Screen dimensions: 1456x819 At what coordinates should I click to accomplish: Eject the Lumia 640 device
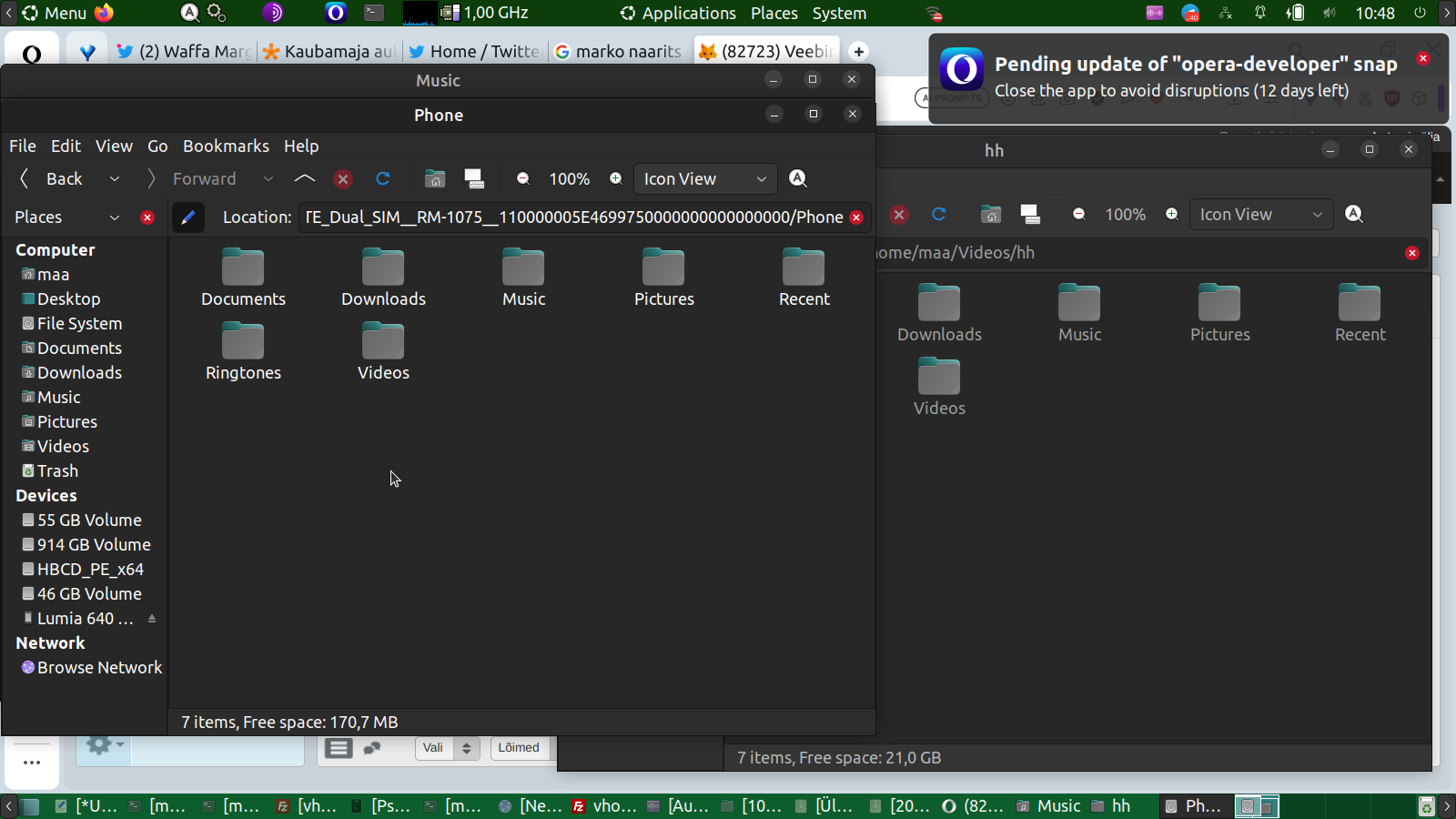(152, 619)
